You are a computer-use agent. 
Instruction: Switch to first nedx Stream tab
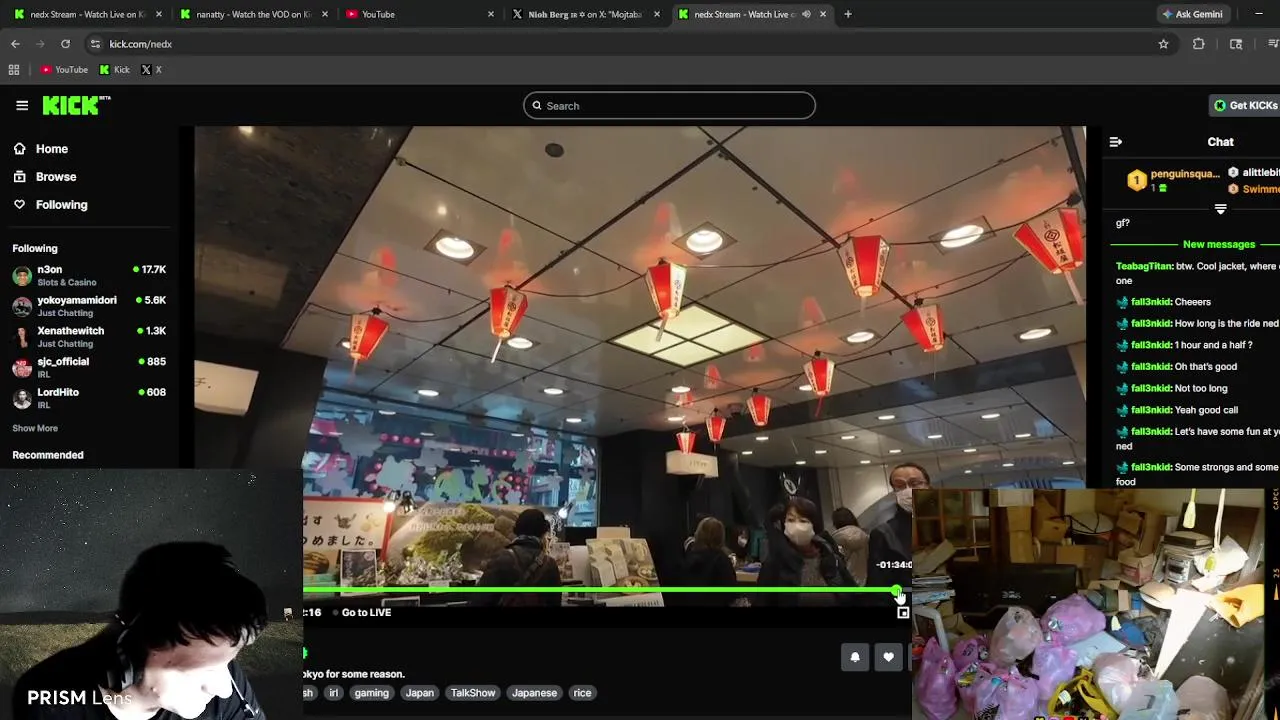(86, 14)
